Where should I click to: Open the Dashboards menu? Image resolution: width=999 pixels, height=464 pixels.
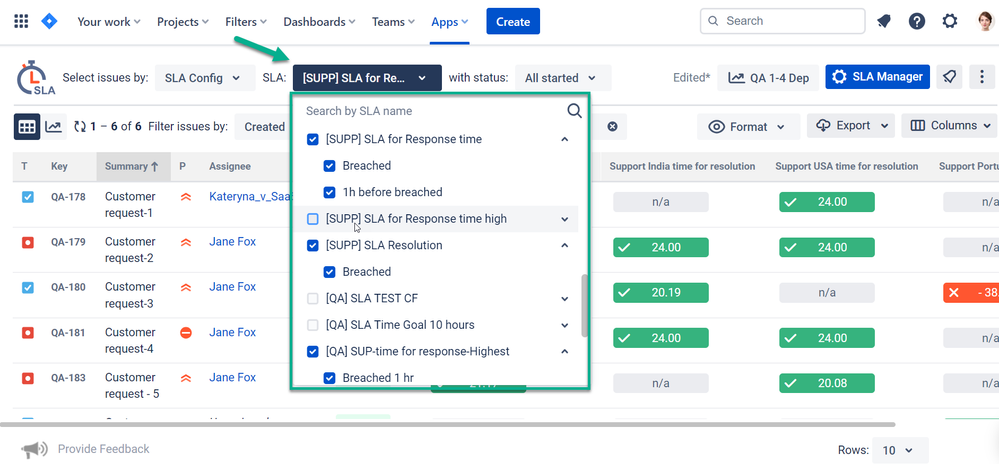[x=319, y=22]
